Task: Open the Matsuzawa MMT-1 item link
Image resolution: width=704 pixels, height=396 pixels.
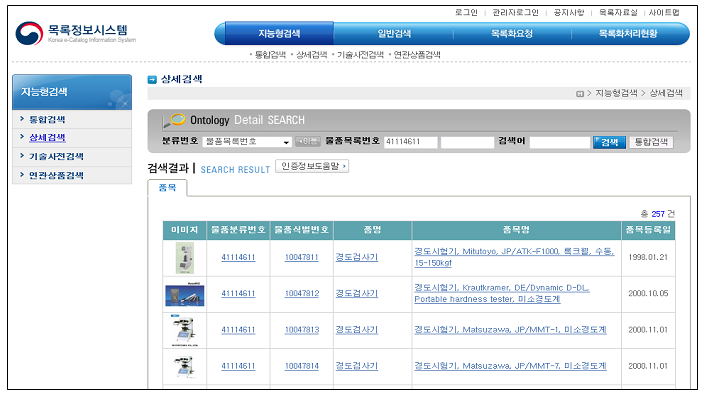Action: (x=510, y=330)
